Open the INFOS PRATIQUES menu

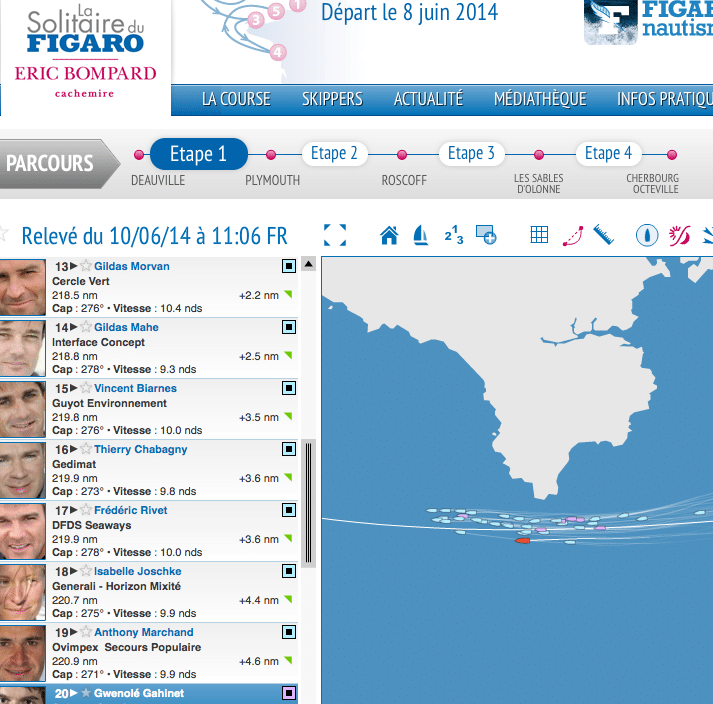[665, 99]
